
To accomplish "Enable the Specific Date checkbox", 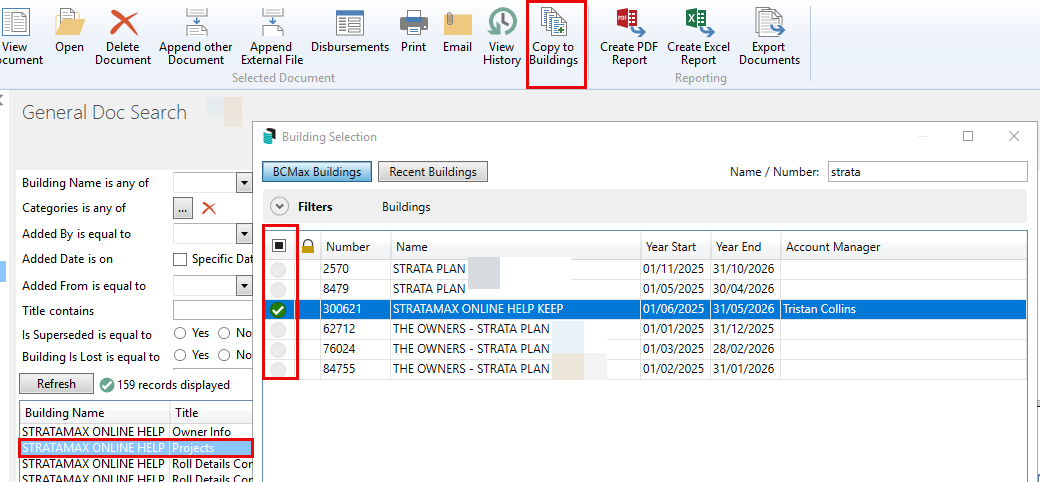I will click(180, 259).
